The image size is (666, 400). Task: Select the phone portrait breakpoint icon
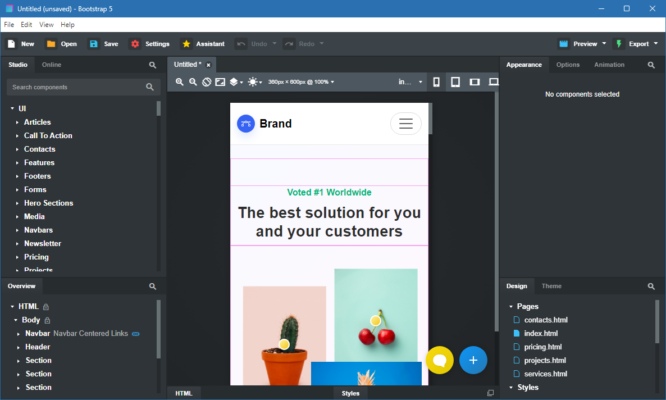436,82
